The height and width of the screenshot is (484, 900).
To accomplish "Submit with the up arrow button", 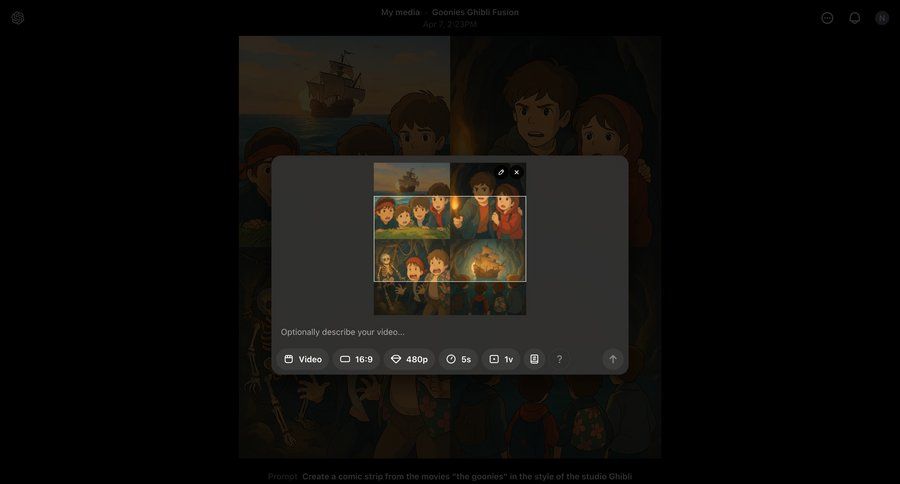I will pyautogui.click(x=613, y=359).
